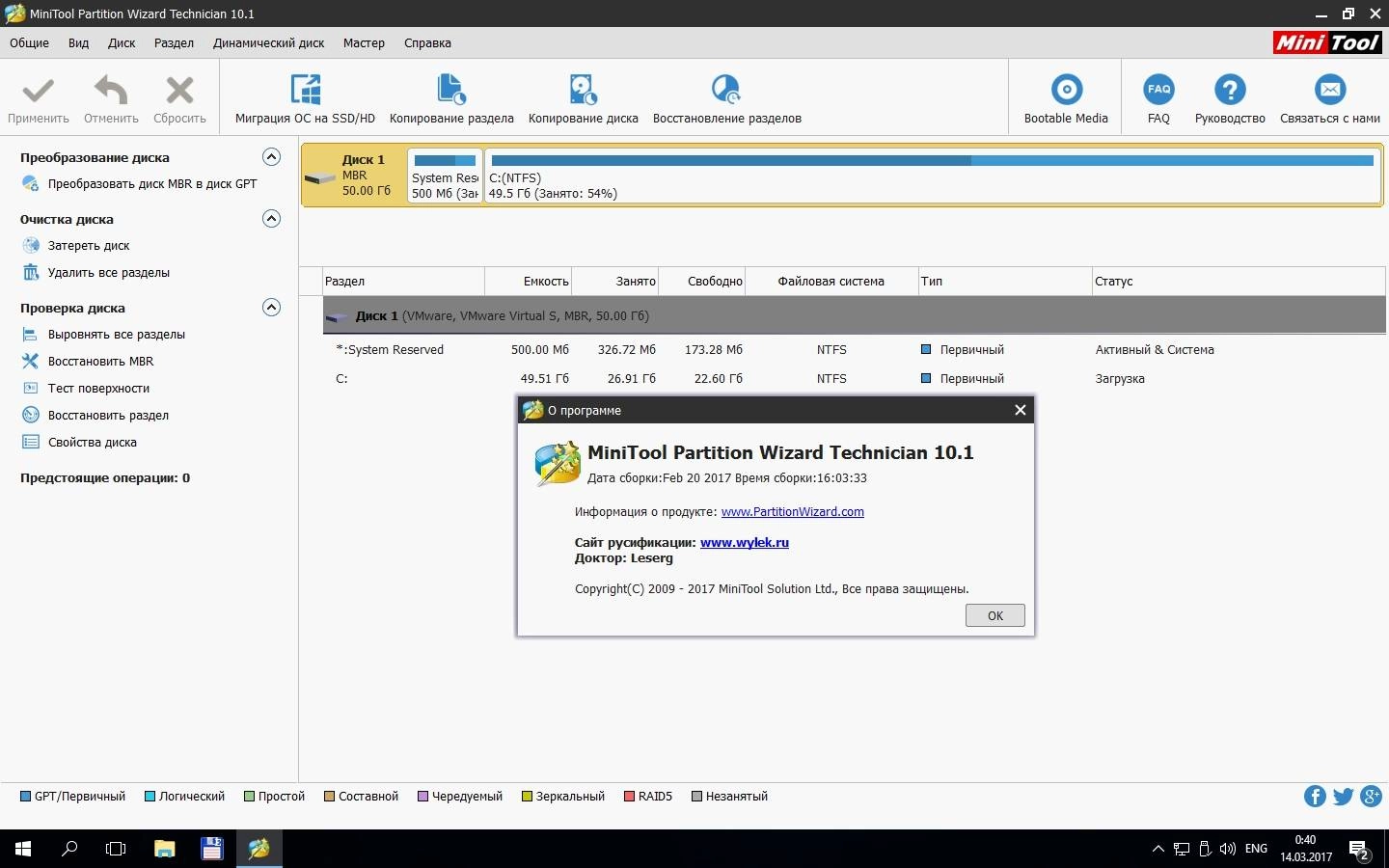Start the Partition Recovery wizard

726,98
